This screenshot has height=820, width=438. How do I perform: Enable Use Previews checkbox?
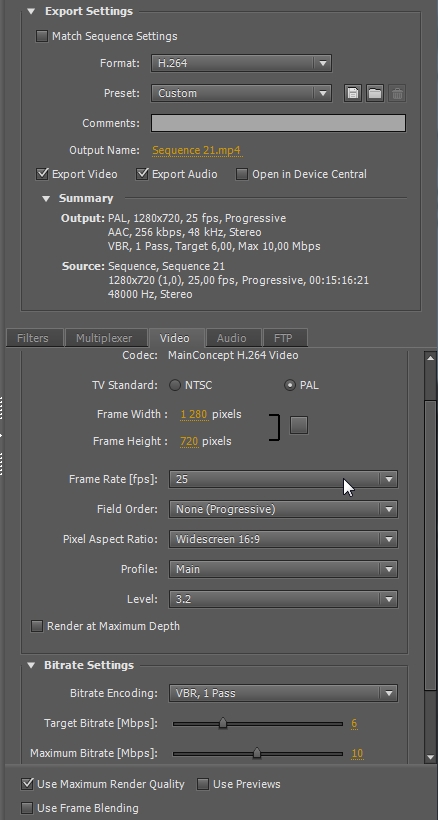tap(203, 784)
